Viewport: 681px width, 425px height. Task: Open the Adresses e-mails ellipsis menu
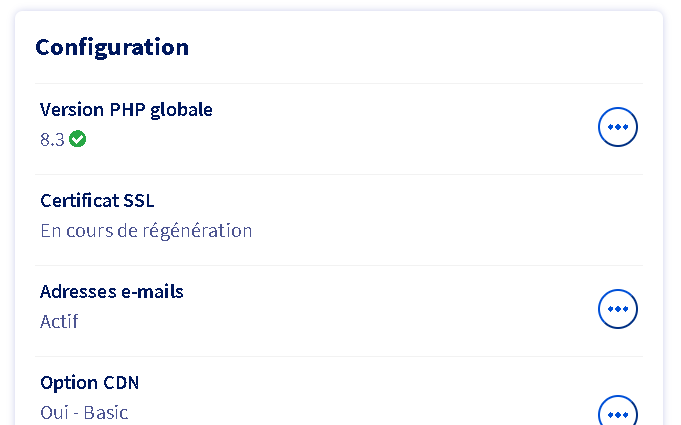coord(617,309)
